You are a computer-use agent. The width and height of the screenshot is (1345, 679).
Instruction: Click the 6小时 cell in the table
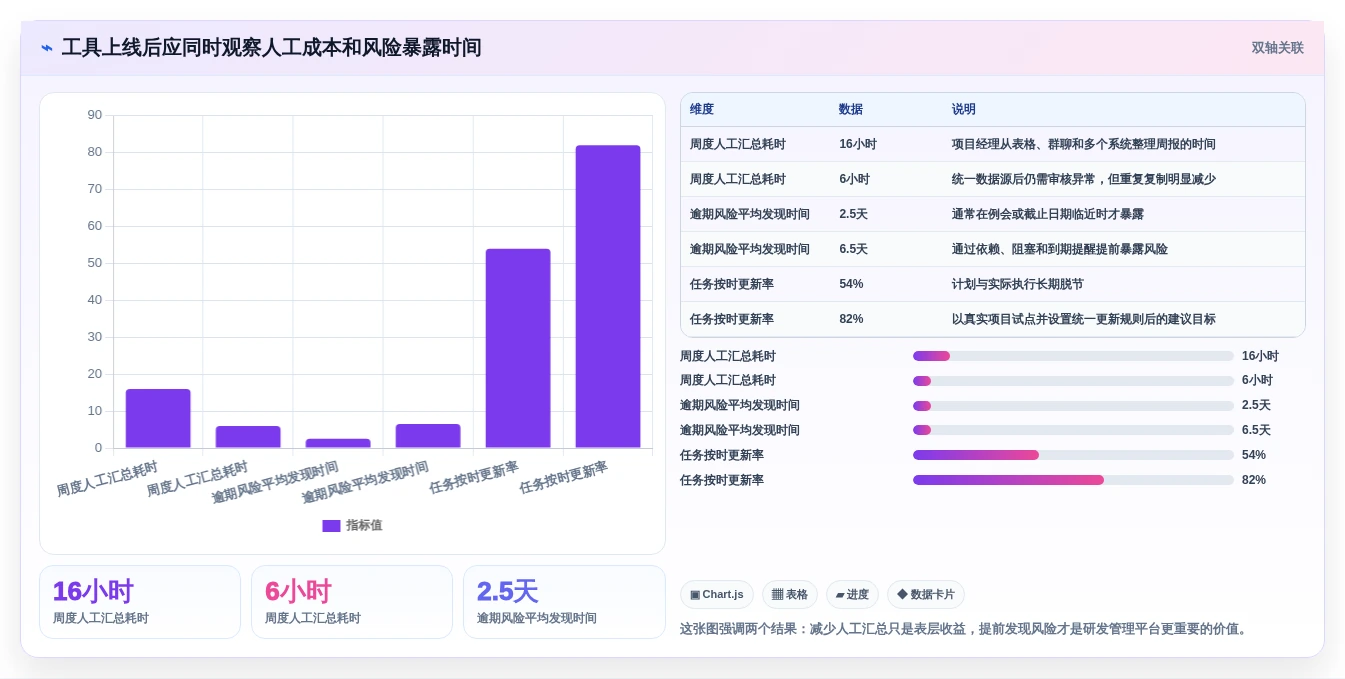point(855,179)
